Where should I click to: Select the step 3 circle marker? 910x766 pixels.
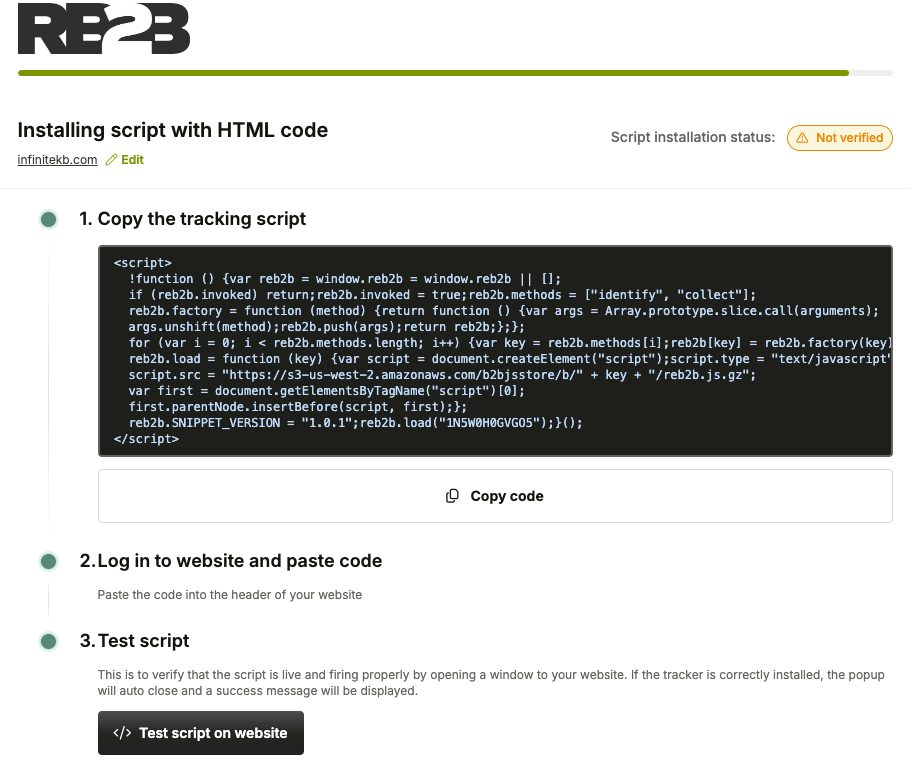pos(48,641)
